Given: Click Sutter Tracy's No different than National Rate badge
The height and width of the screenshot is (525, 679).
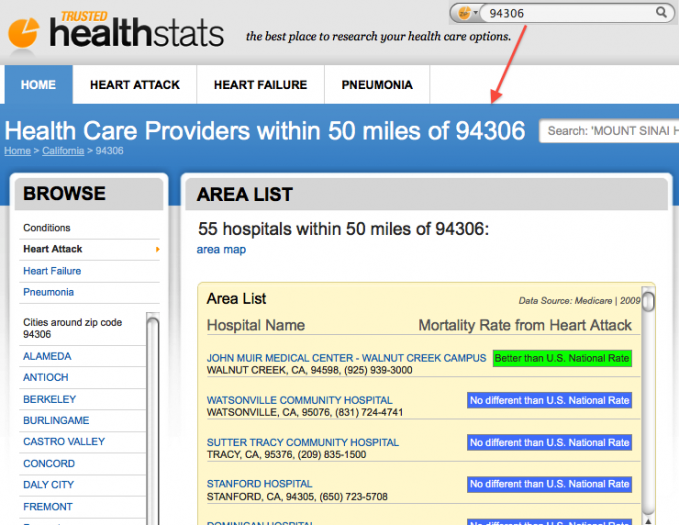Looking at the screenshot, I should [x=549, y=442].
